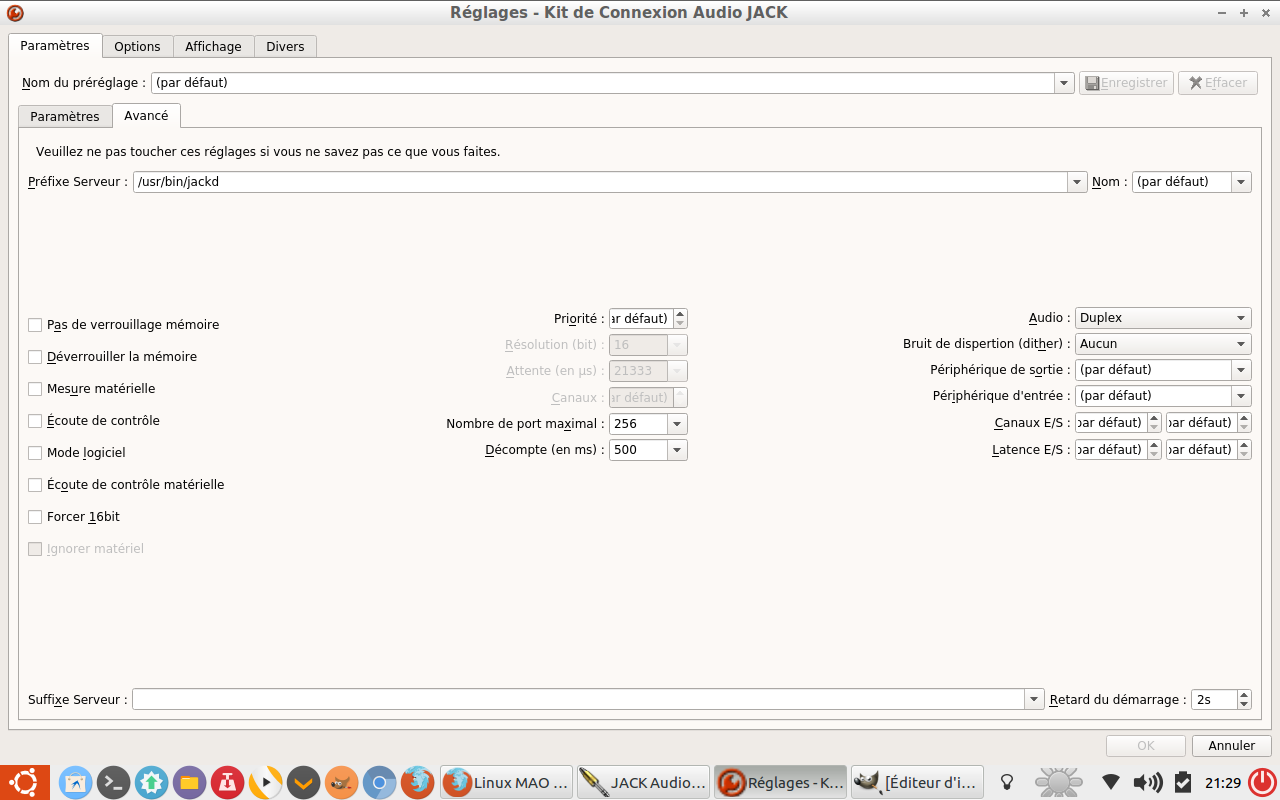Click the Suffixe Serveur text field
The height and width of the screenshot is (800, 1280).
578,700
